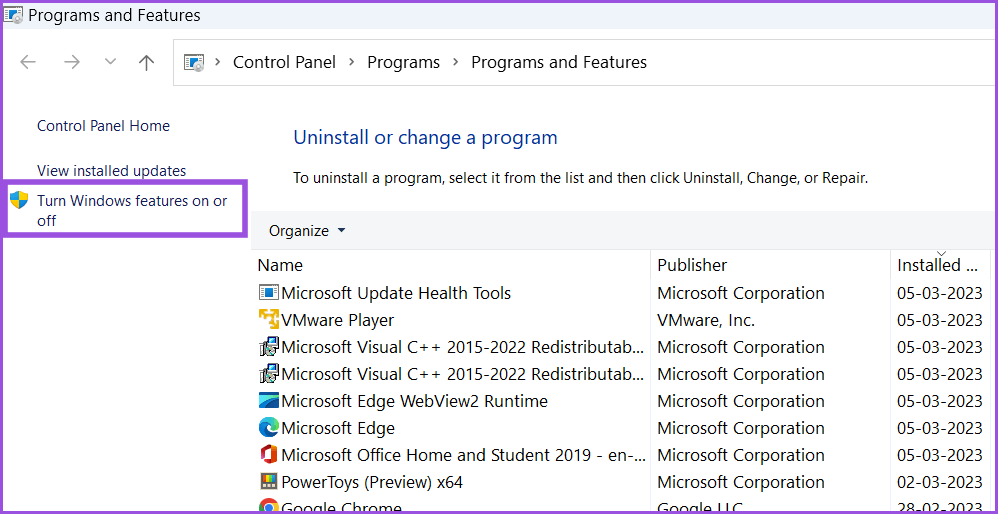Expand chevron after Control Panel breadcrumb
Image resolution: width=998 pixels, height=514 pixels.
pos(351,62)
